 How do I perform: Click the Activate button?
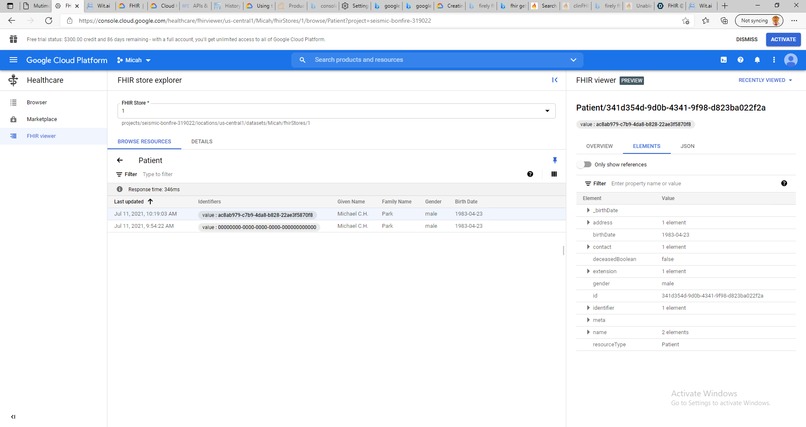point(783,39)
